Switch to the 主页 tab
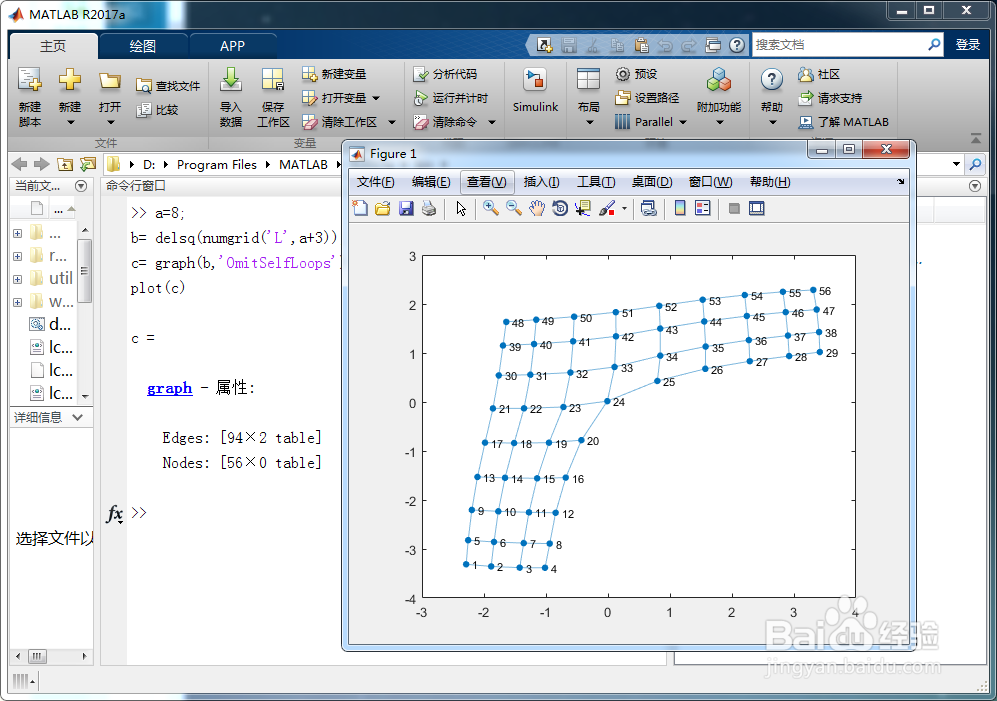Viewport: 997px width, 701px height. (x=53, y=46)
